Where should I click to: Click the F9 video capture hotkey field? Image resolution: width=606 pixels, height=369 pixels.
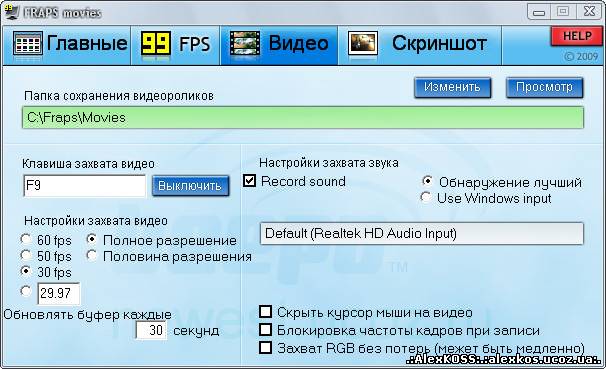84,186
